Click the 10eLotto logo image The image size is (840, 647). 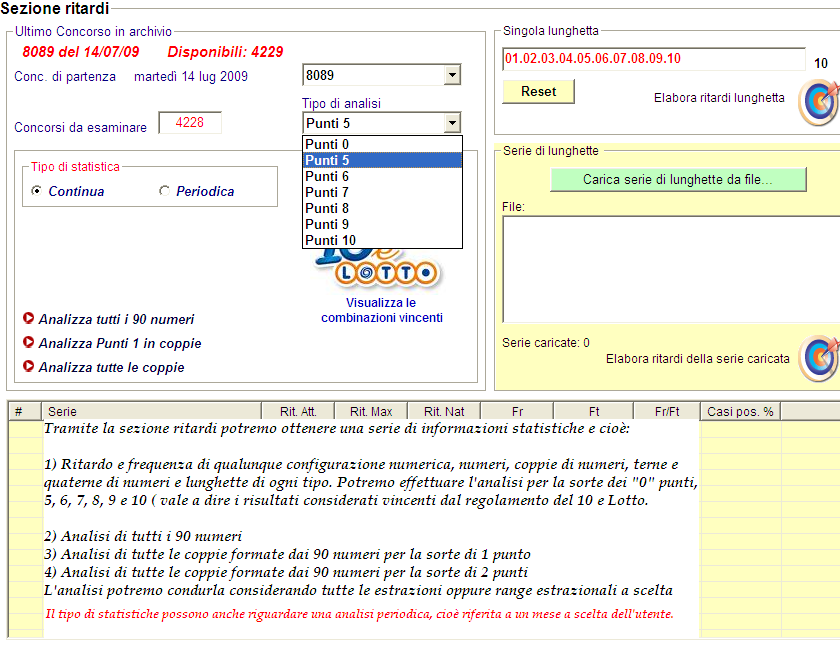379,269
